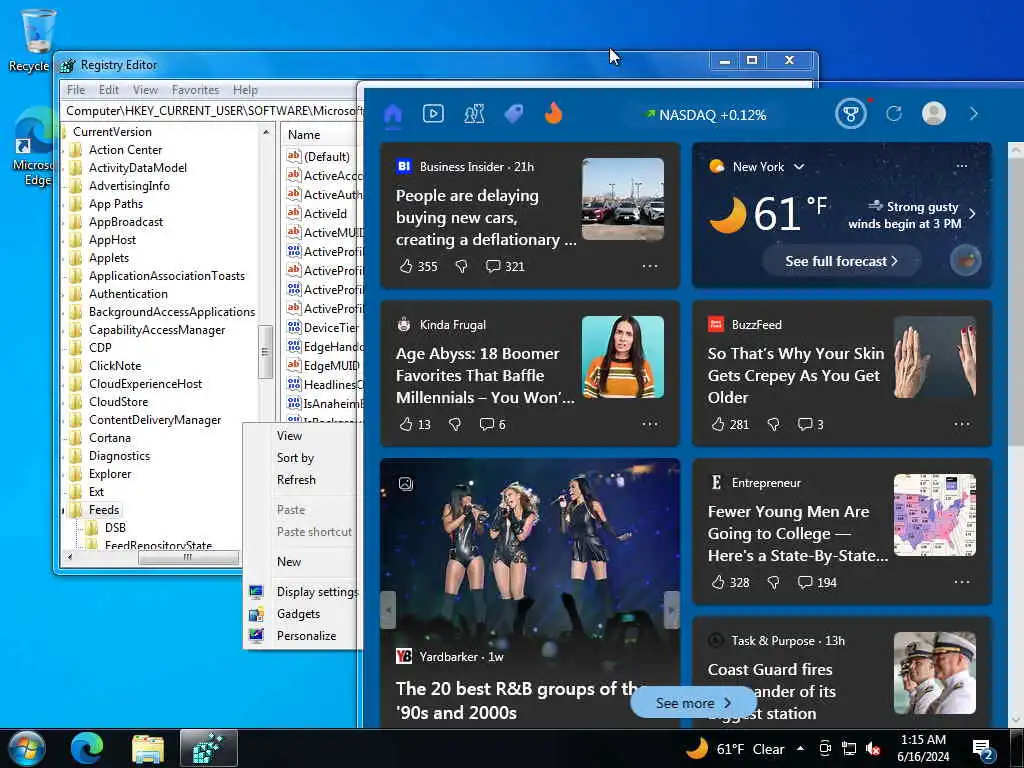The image size is (1024, 768).
Task: Click See full forecast button
Action: [x=842, y=261]
